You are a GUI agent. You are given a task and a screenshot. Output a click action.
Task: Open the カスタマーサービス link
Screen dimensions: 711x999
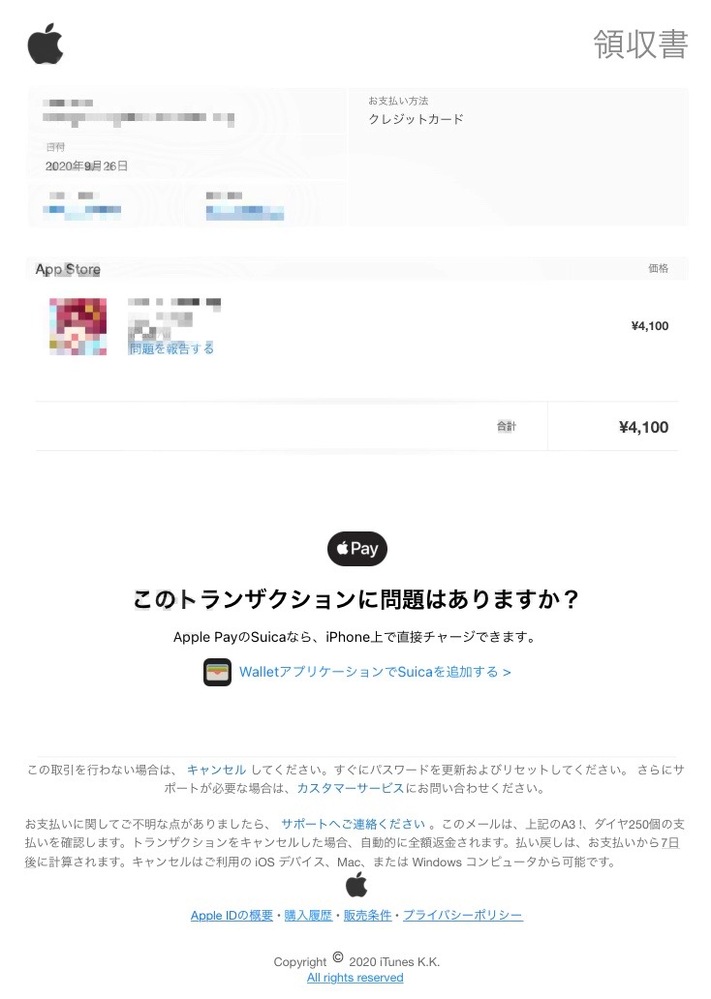(x=350, y=788)
